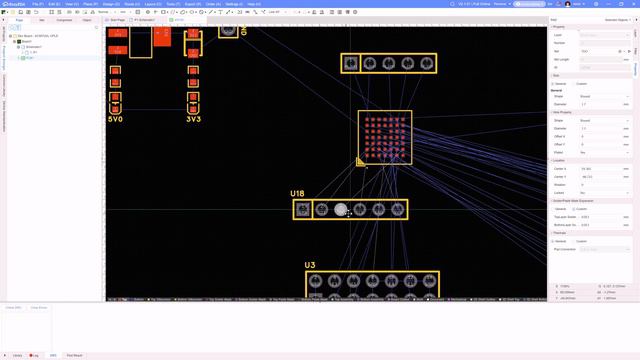640x360 pixels.
Task: Click the highlight net icon beside Net field
Action: tap(620, 51)
